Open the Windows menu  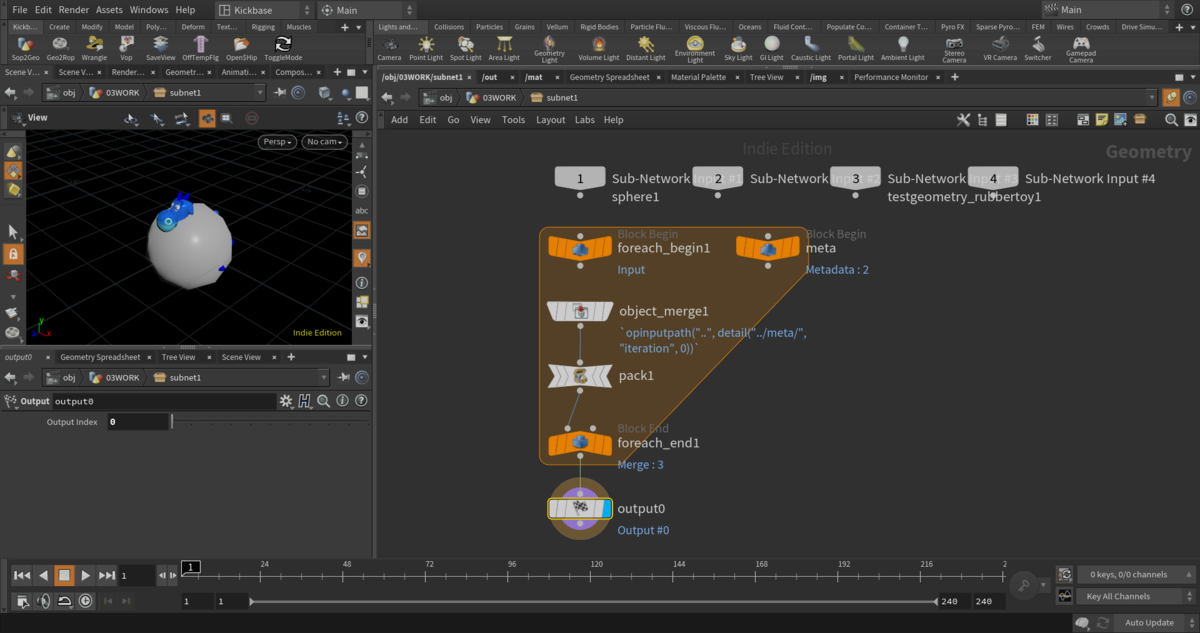149,9
